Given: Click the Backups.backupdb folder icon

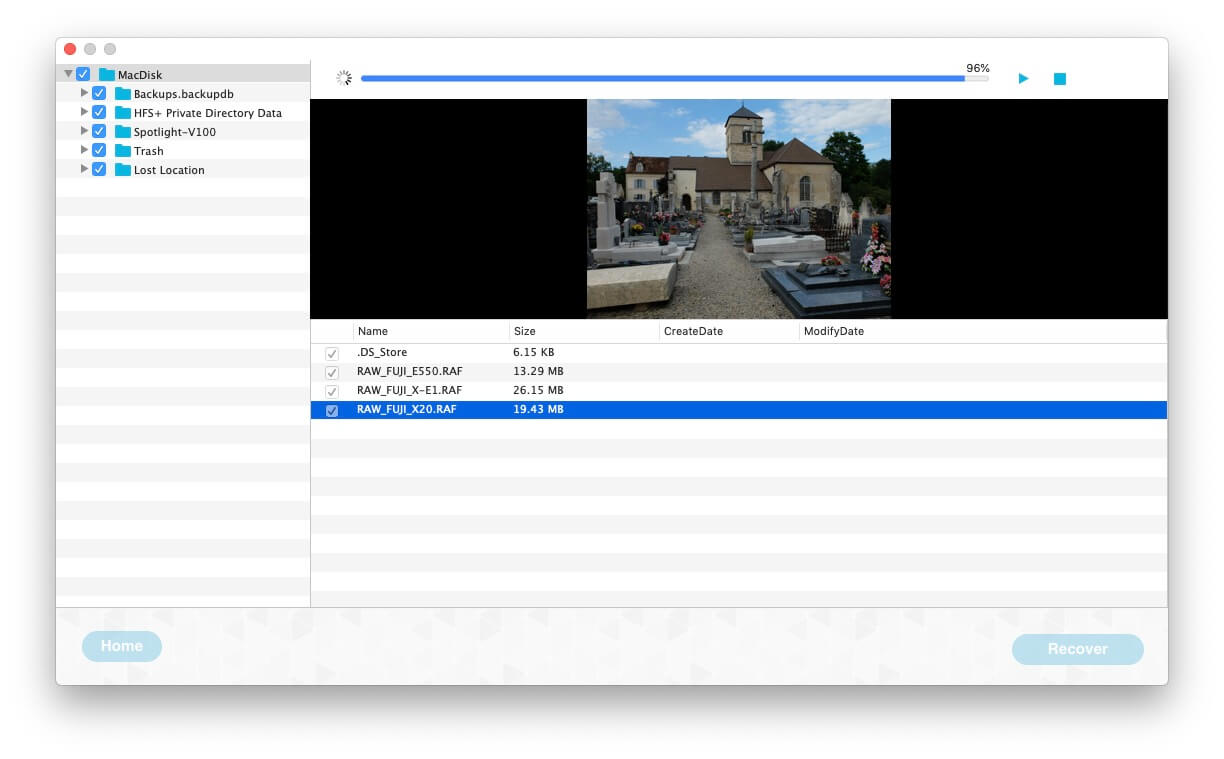Looking at the screenshot, I should (x=123, y=94).
